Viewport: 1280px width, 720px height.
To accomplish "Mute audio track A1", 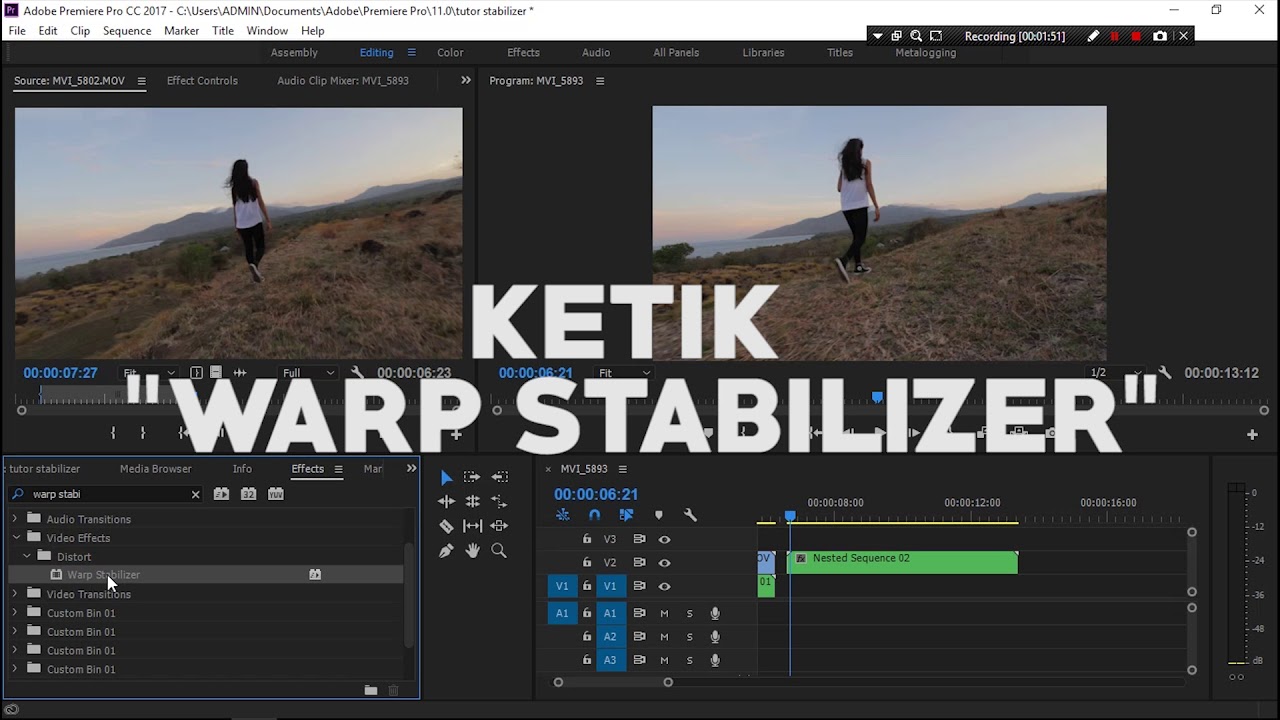I will pos(664,613).
